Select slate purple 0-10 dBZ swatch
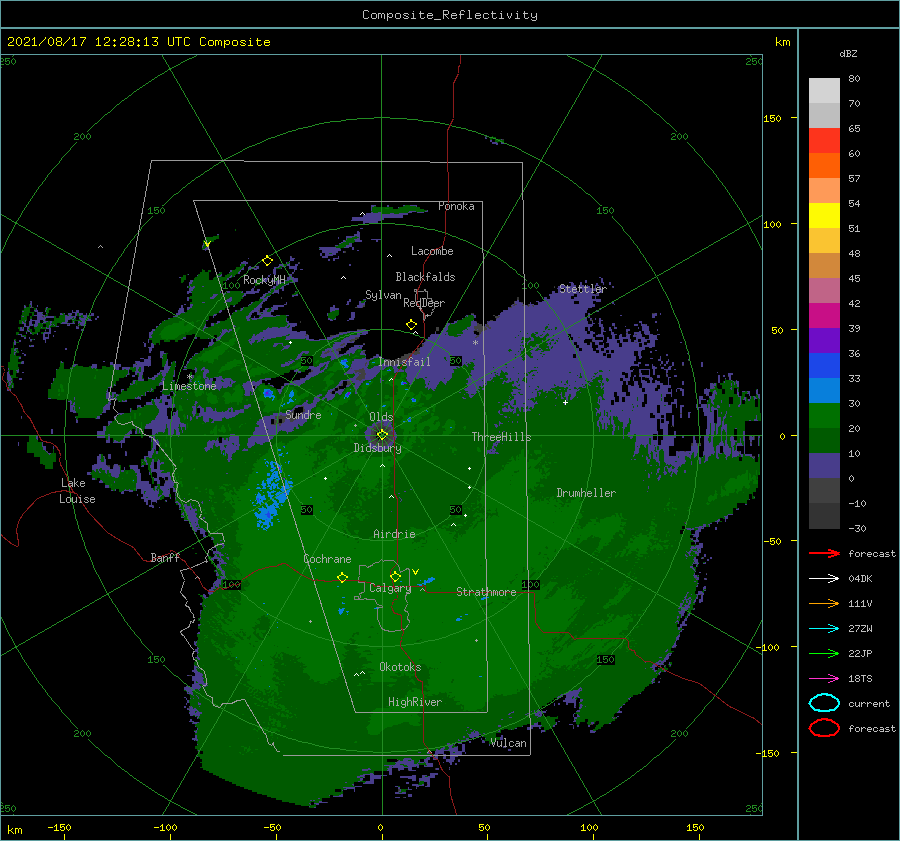Viewport: 900px width, 841px height. coord(824,465)
